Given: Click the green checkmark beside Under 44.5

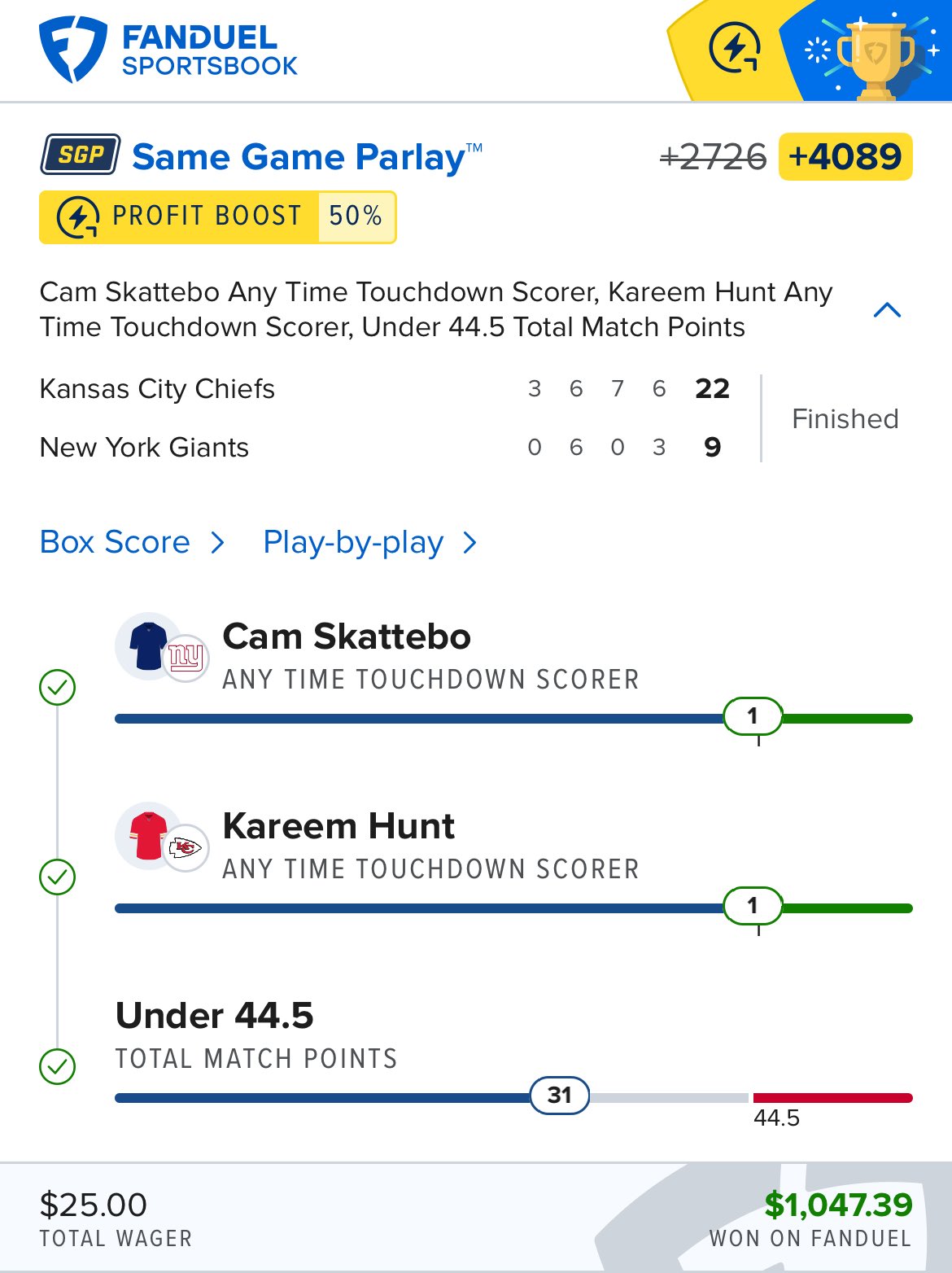Looking at the screenshot, I should pyautogui.click(x=58, y=1066).
